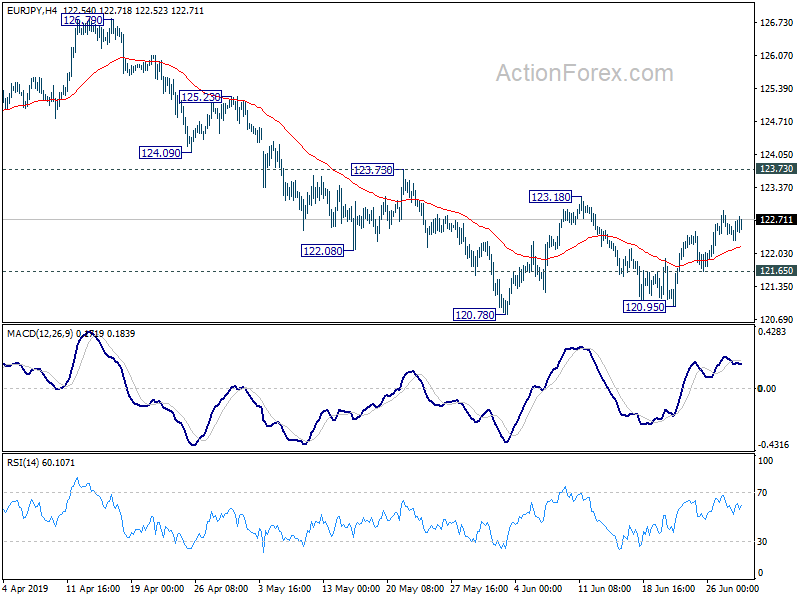Select the MACD(12,26,9) indicator label
The height and width of the screenshot is (600, 800).
(x=40, y=334)
